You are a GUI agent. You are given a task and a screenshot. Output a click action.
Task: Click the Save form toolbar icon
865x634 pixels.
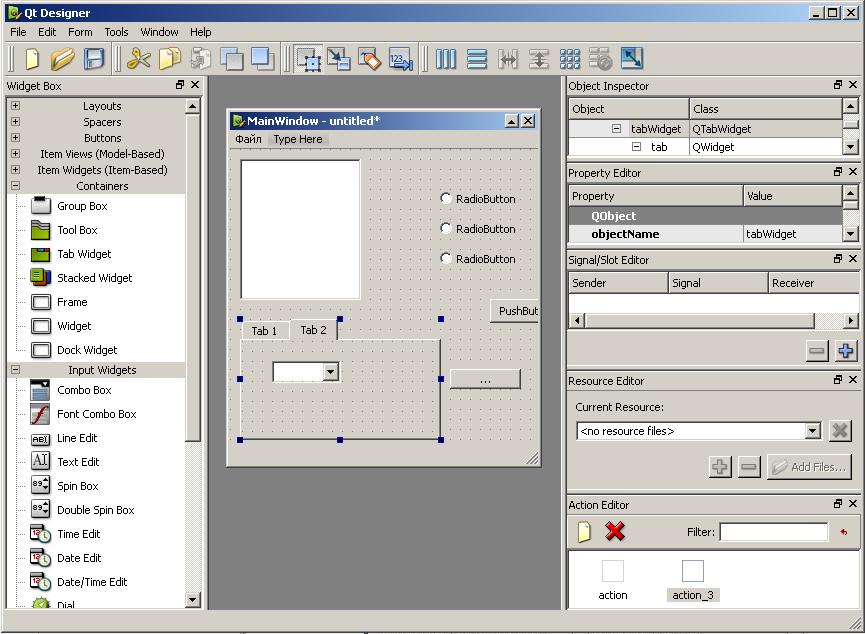pos(94,59)
